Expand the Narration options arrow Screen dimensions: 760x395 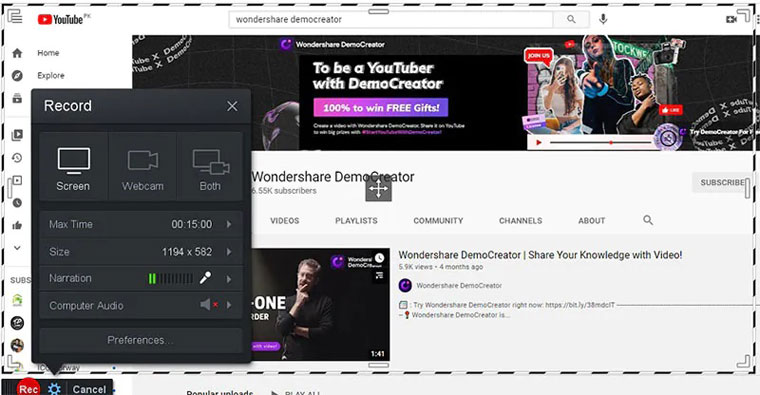(229, 279)
